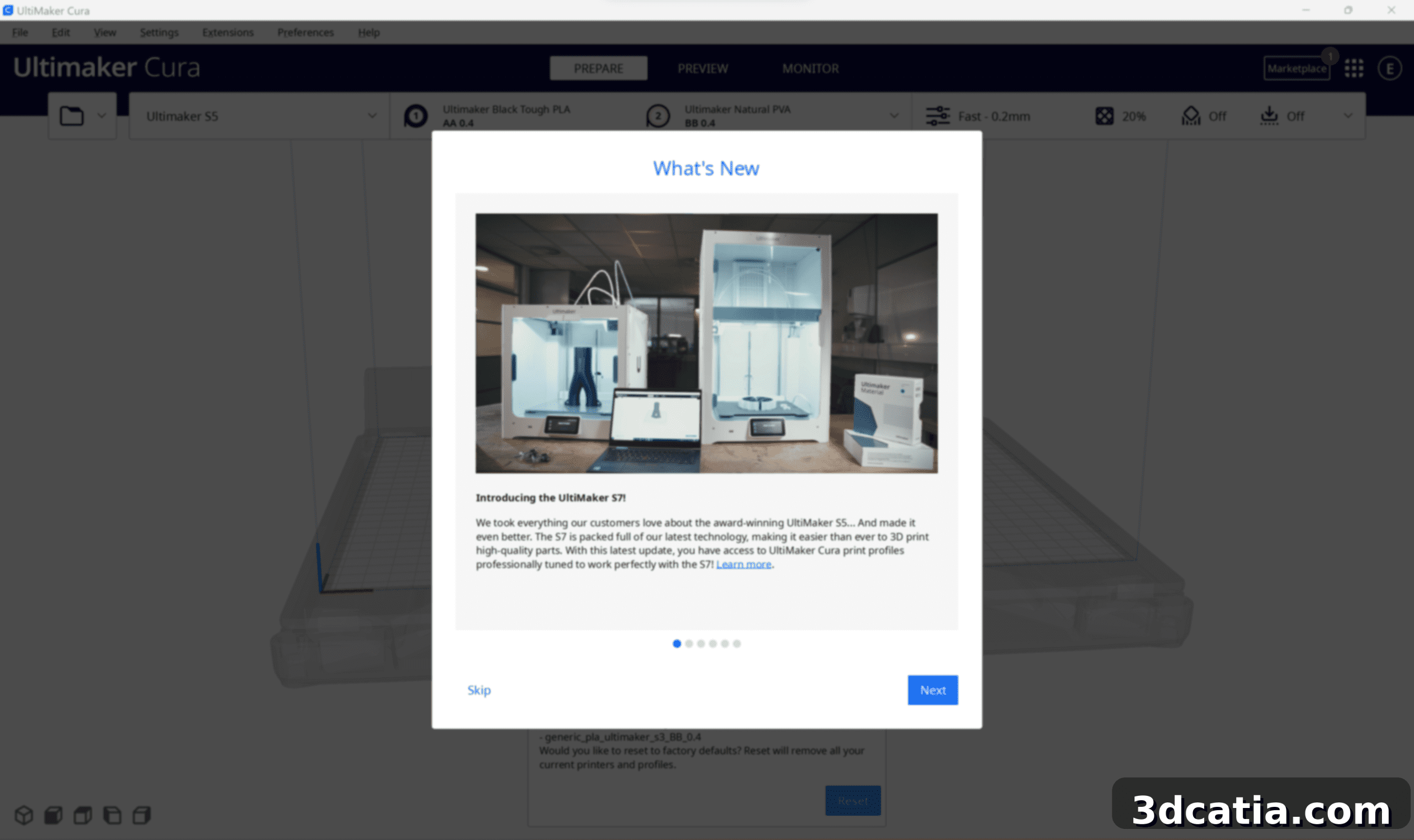The width and height of the screenshot is (1414, 840).
Task: Click the Ultimaker Natural PVA label
Action: pyautogui.click(x=737, y=109)
